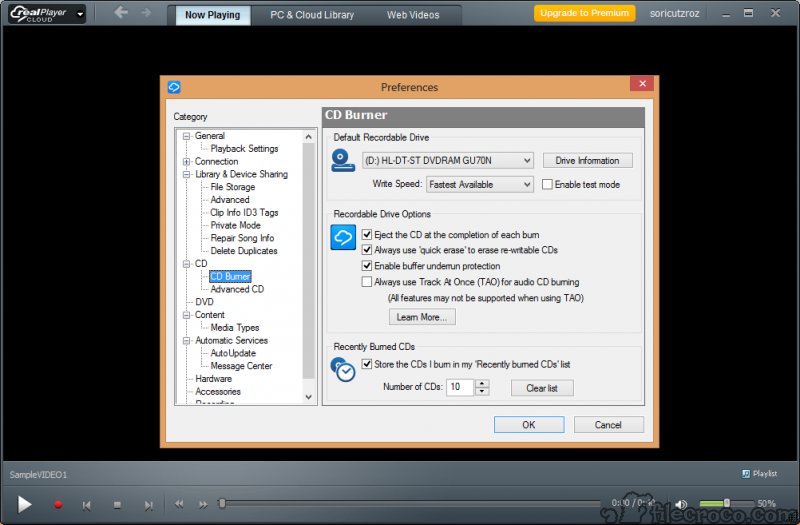Open the RealPlayer Cloud logo menu
Image resolution: width=800 pixels, height=525 pixels.
pos(47,14)
